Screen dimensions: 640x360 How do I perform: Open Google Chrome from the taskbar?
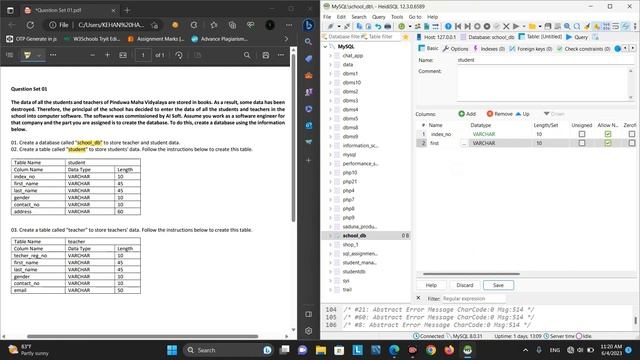point(431,350)
